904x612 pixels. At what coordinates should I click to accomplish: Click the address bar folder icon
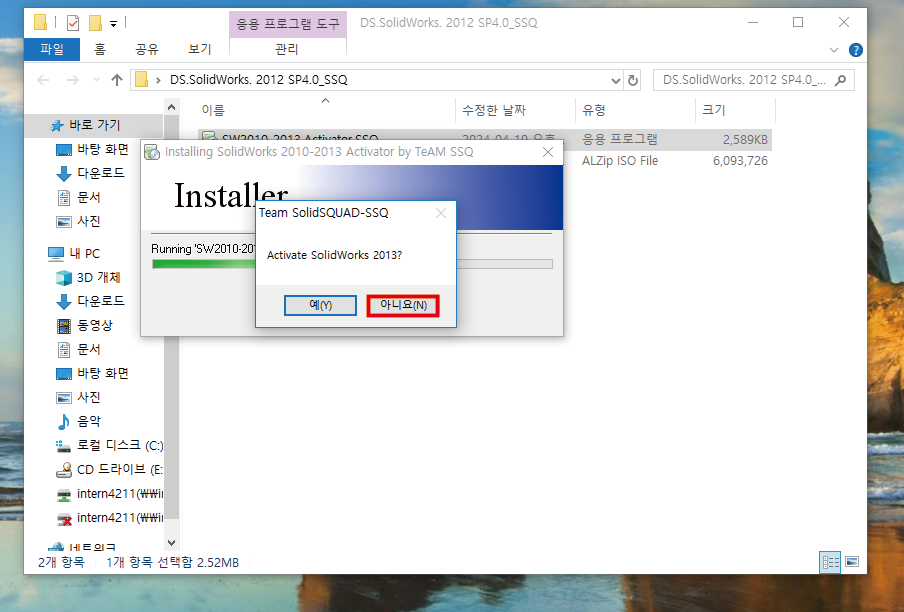[x=141, y=80]
